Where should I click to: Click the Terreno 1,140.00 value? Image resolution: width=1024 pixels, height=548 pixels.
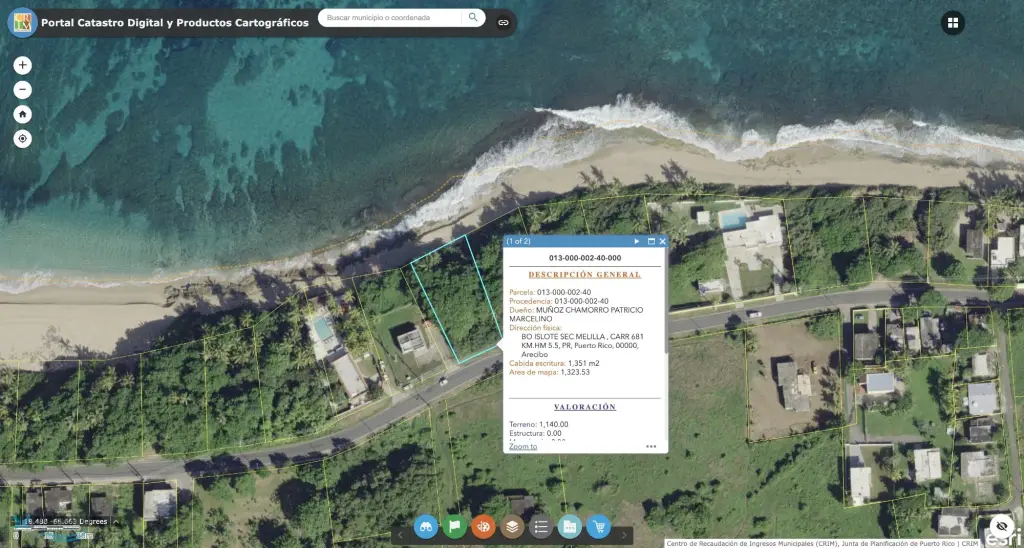point(552,424)
